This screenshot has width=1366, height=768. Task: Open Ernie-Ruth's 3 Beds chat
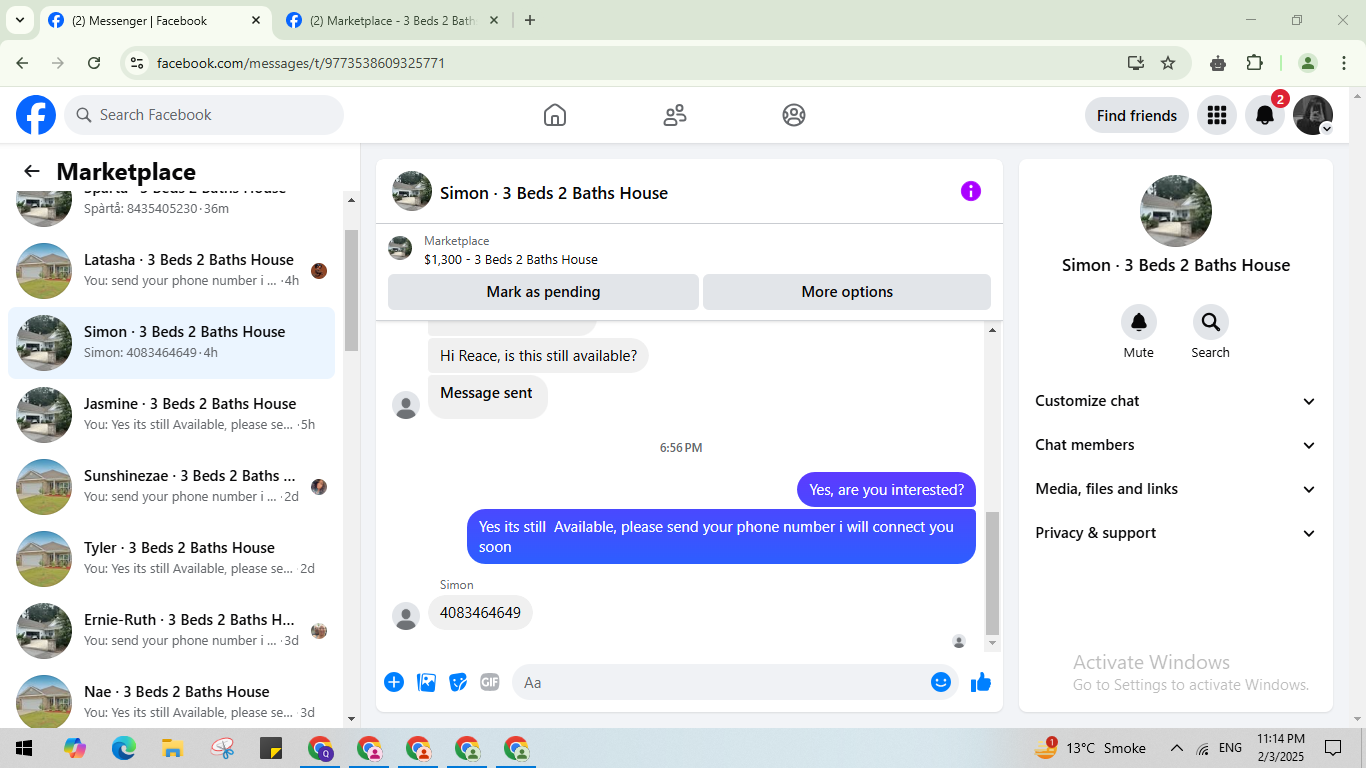(172, 631)
